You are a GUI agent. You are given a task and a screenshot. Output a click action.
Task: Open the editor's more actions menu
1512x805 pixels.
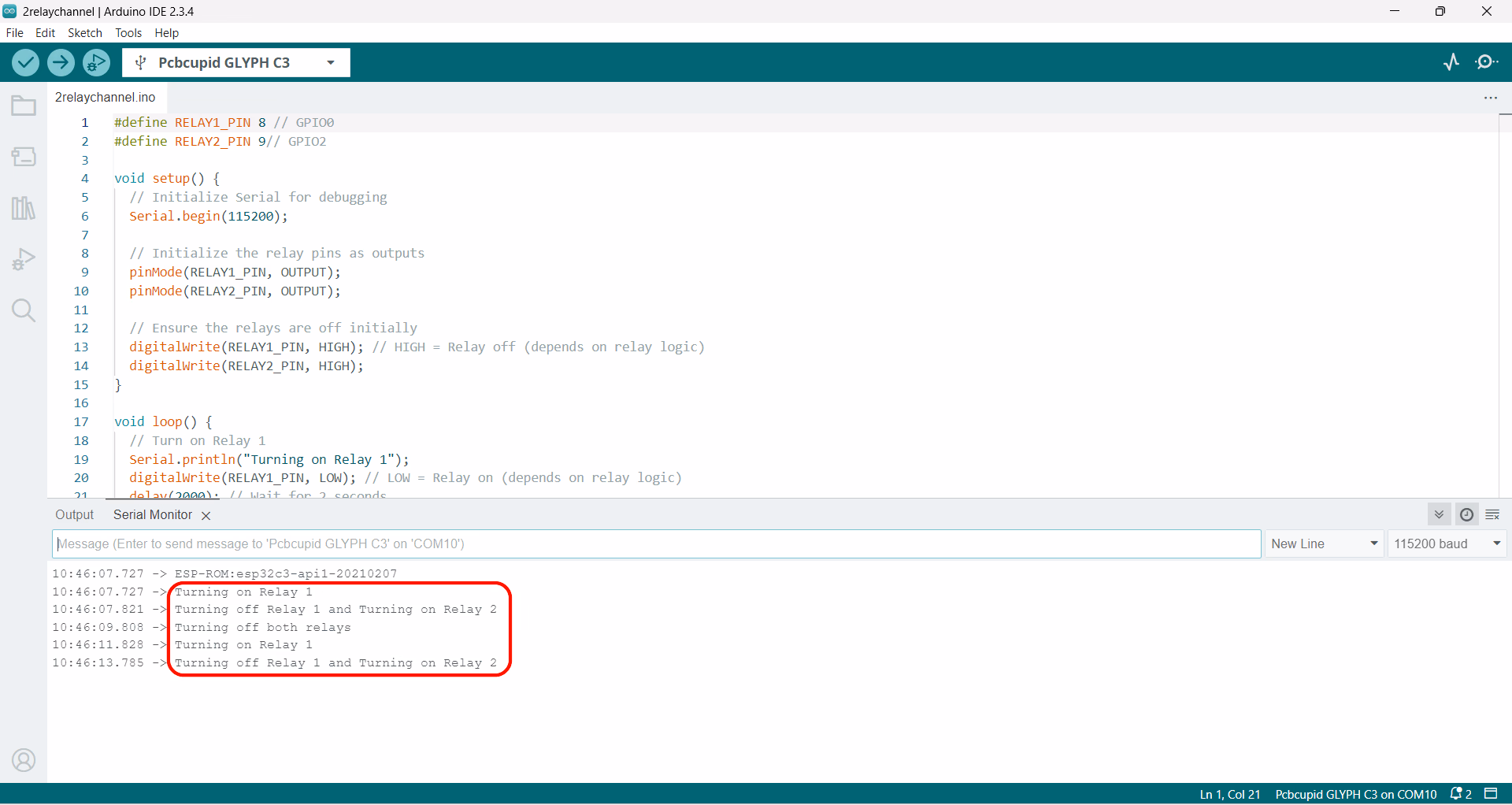[x=1491, y=98]
